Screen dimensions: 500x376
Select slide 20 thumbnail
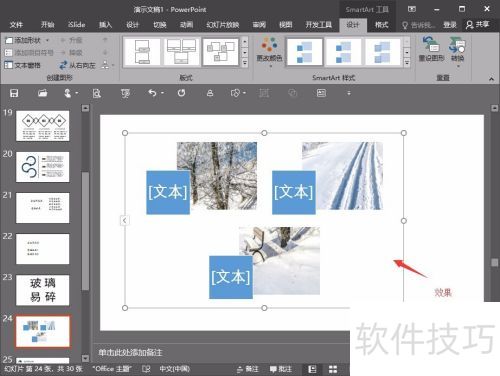[x=43, y=167]
